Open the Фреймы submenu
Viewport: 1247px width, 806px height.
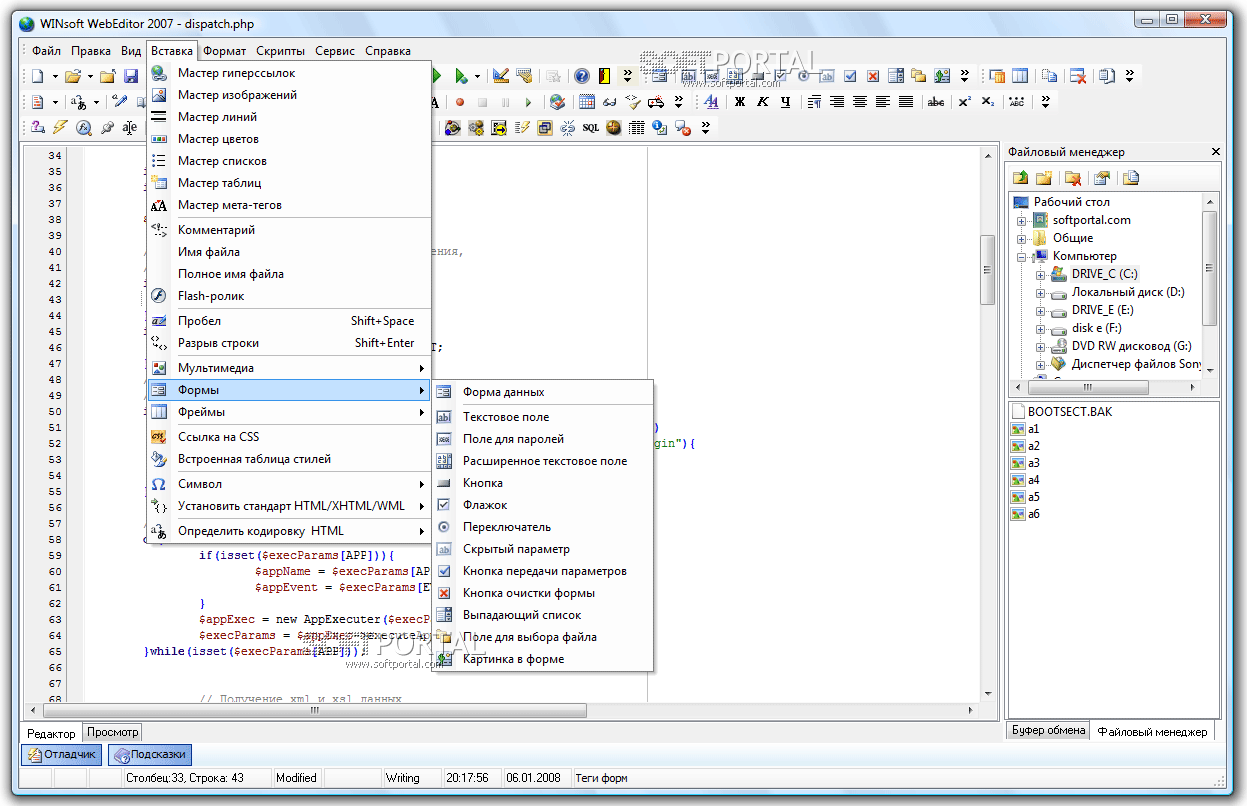point(289,412)
